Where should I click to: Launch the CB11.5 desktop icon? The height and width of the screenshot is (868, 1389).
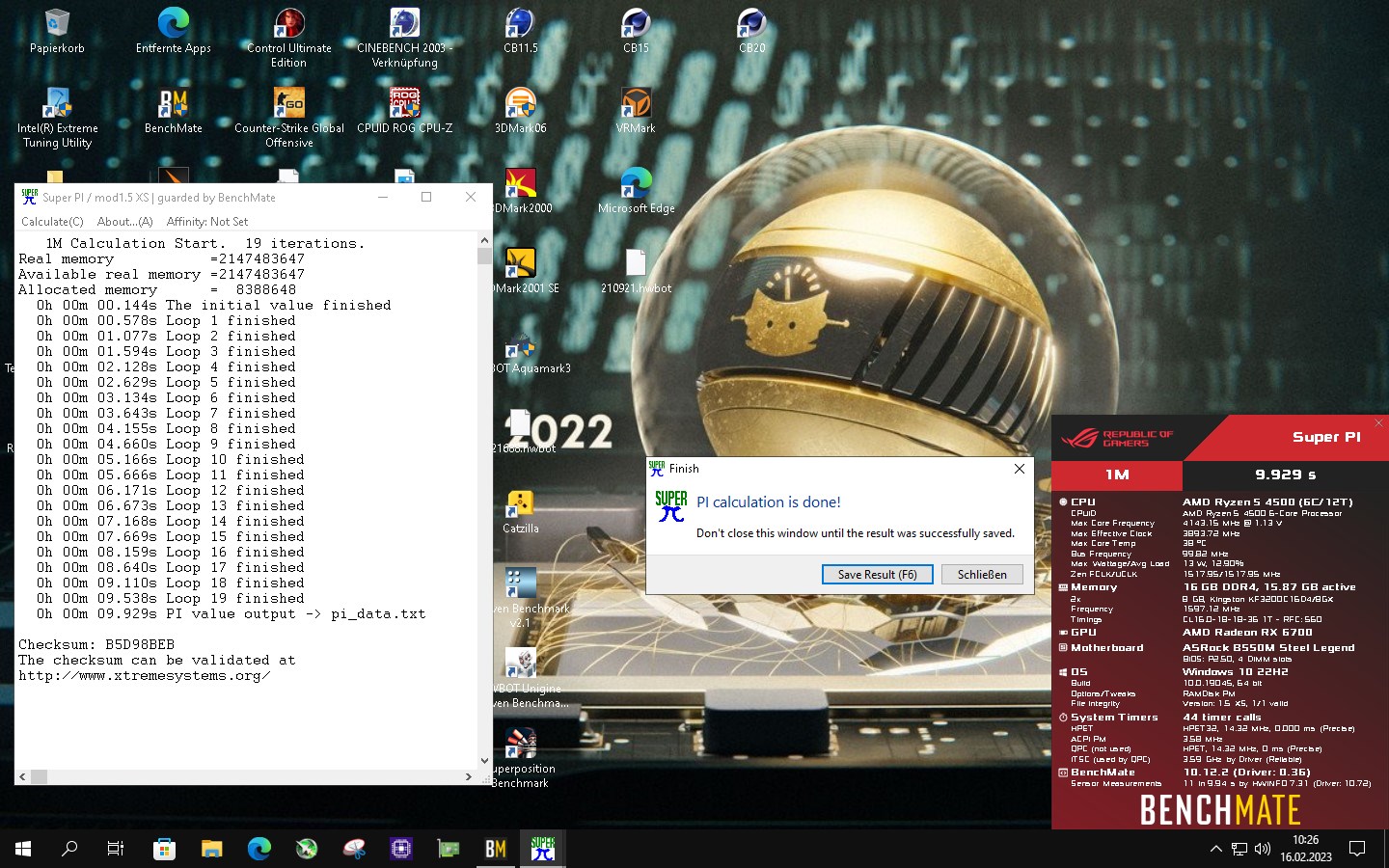pyautogui.click(x=520, y=31)
